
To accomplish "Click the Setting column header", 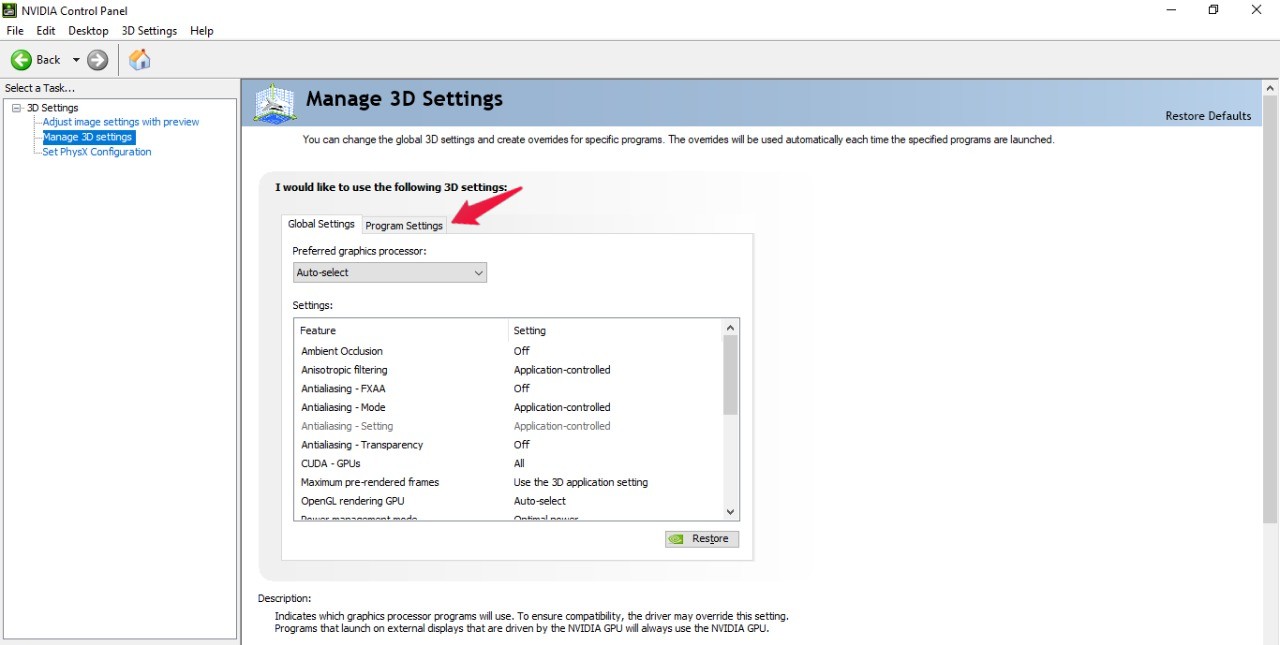I will tap(615, 330).
